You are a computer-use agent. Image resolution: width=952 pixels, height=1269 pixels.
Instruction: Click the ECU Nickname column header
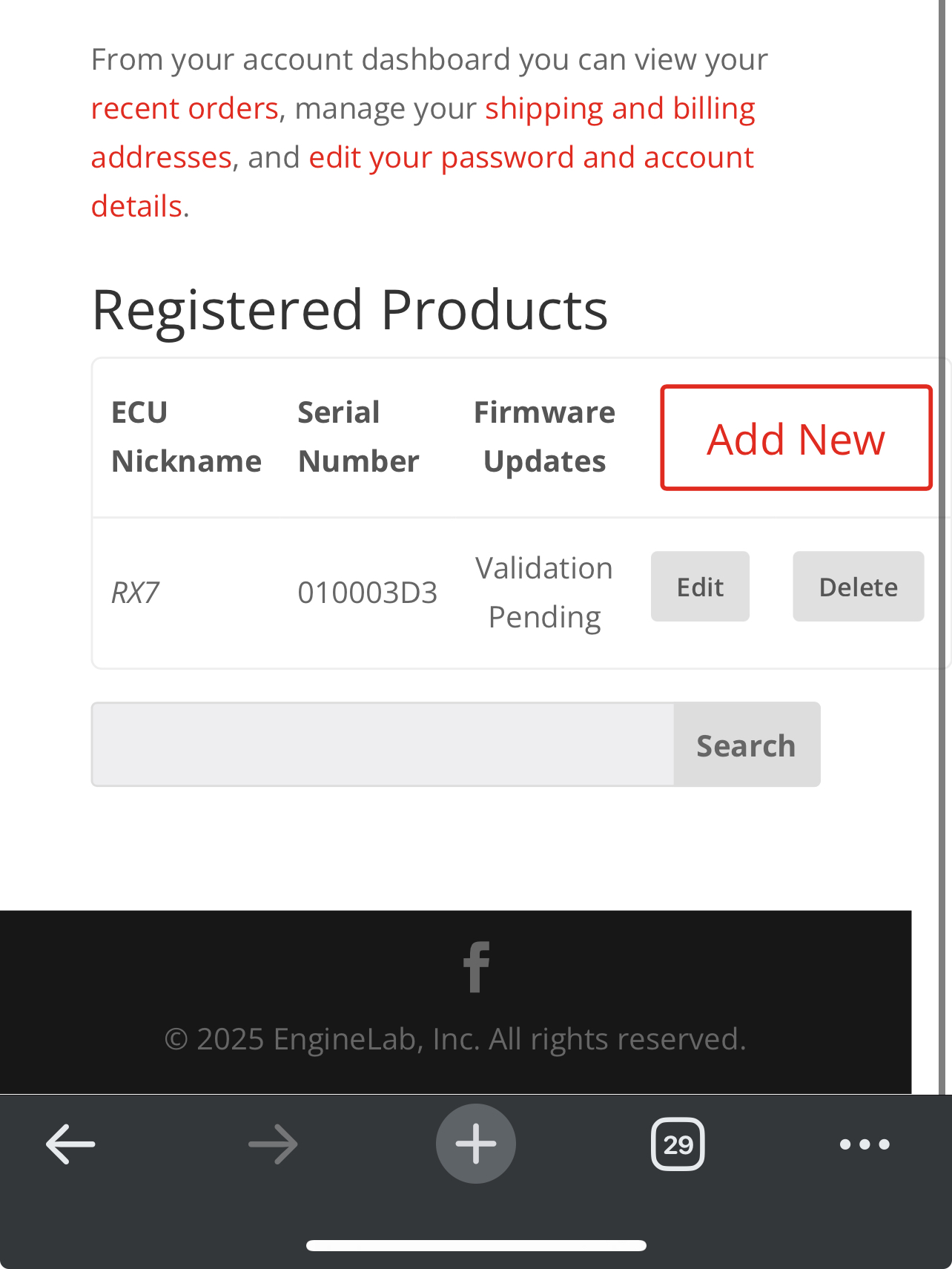tap(186, 437)
